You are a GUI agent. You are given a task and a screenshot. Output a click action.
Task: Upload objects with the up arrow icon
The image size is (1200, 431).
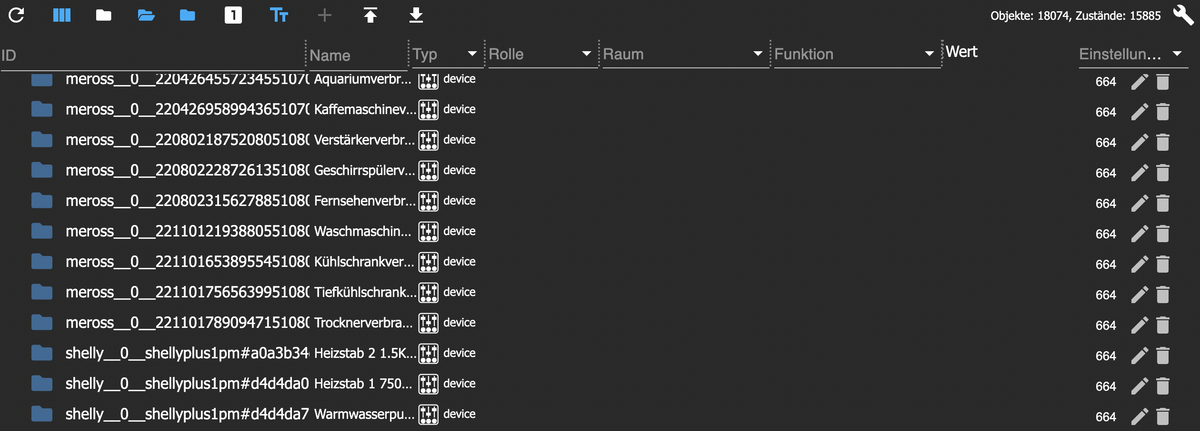[x=370, y=15]
